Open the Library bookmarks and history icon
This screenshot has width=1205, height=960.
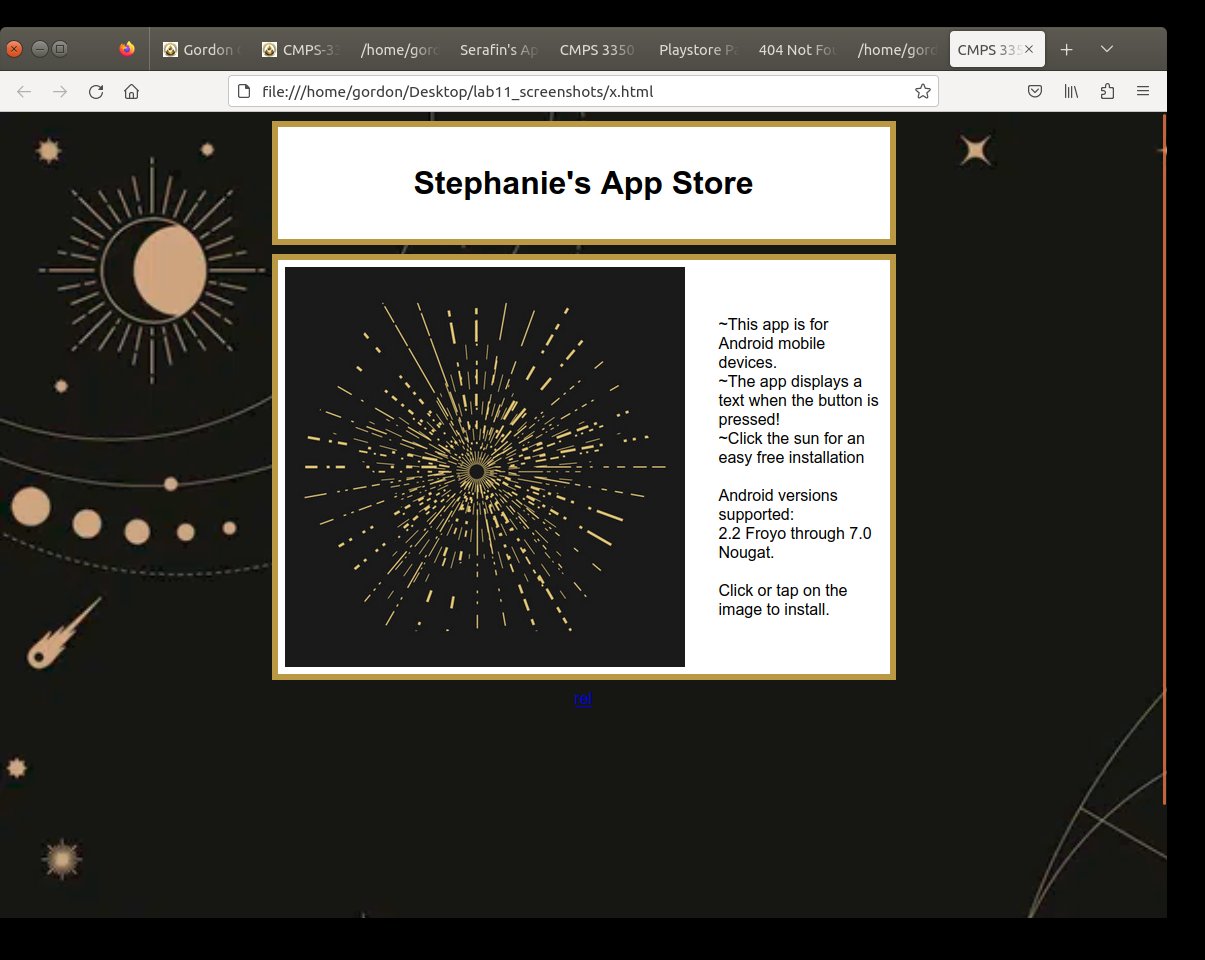[x=1071, y=92]
